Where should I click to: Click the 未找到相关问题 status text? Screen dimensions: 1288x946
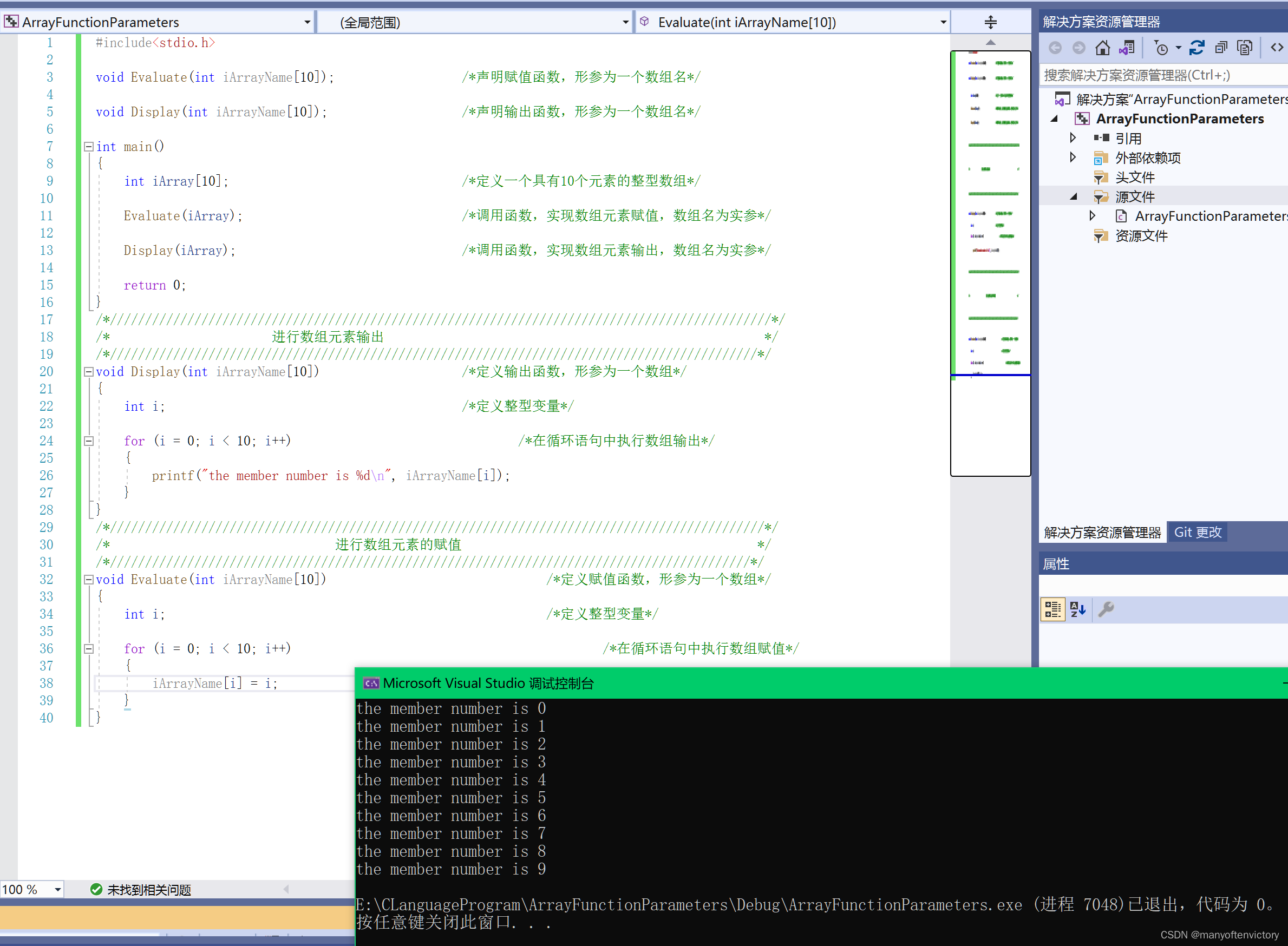(x=149, y=889)
